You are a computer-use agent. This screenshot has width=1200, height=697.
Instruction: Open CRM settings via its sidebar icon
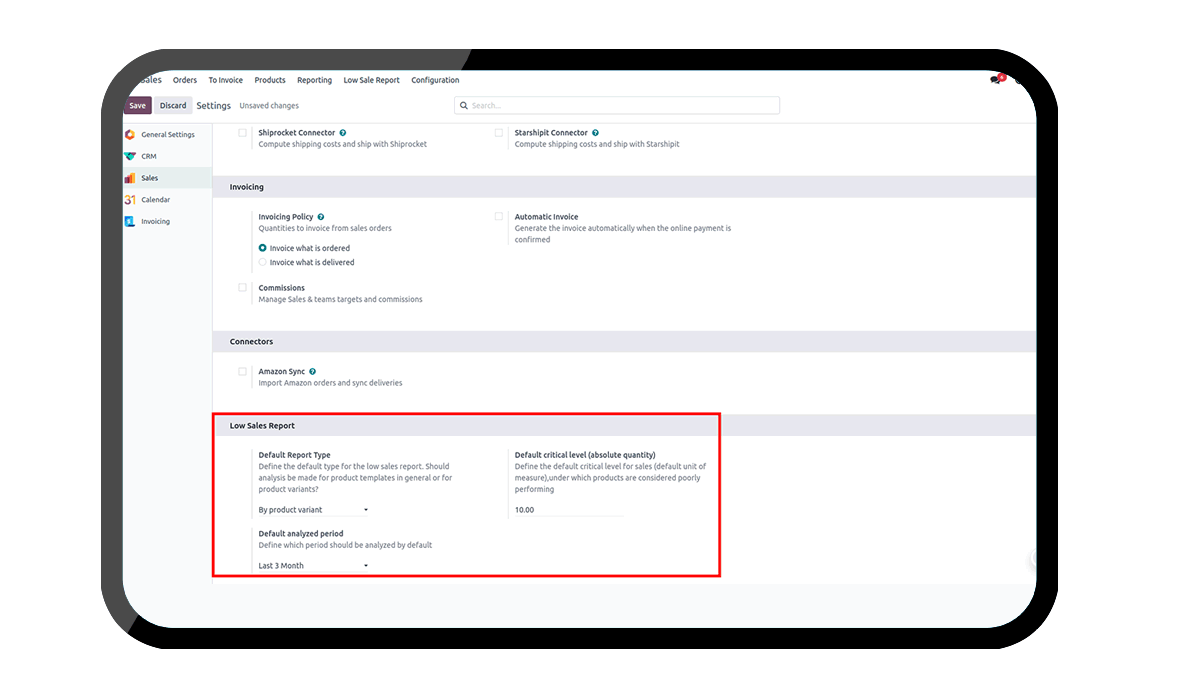point(130,157)
